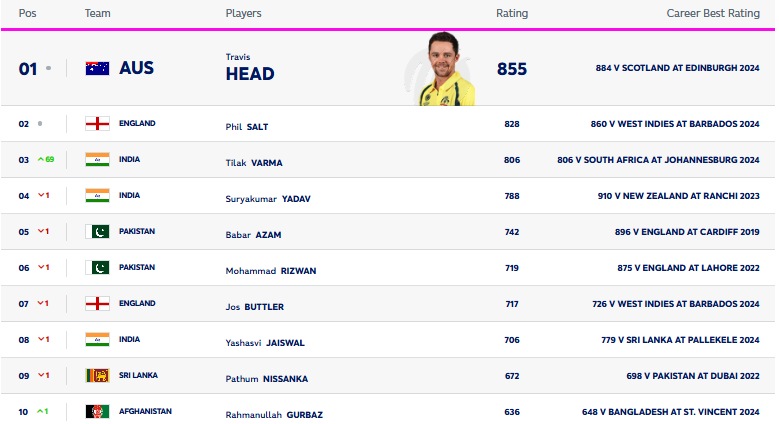Click the Australia flag icon beside AUS

97,68
